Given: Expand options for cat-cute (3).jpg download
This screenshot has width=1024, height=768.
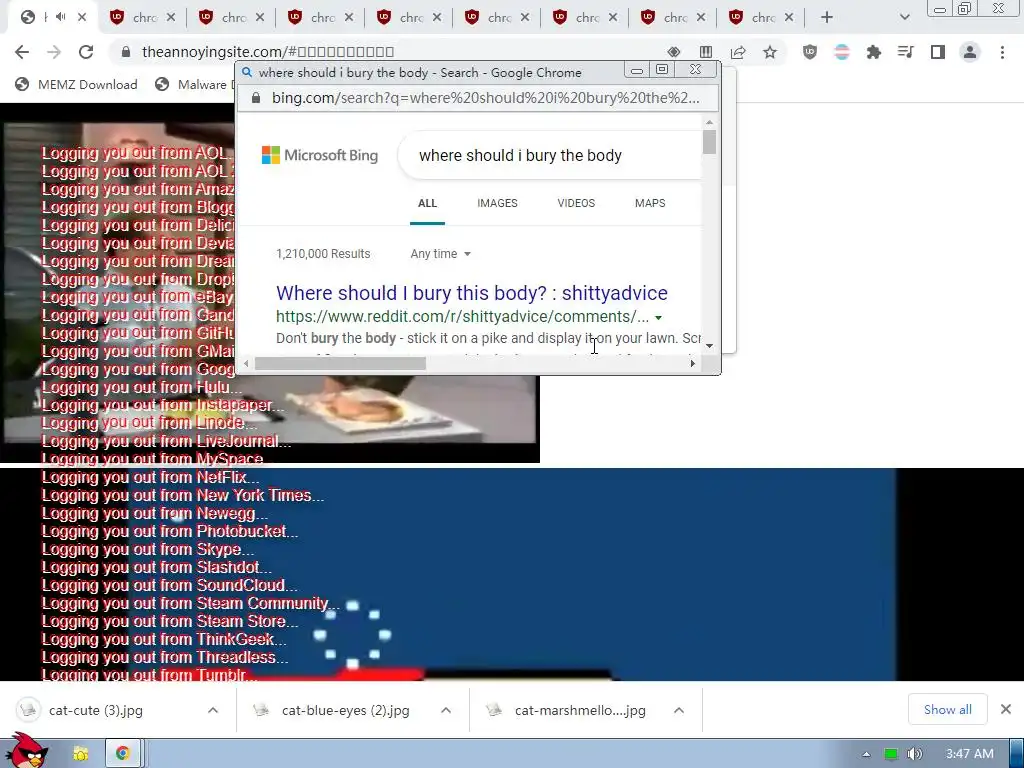Looking at the screenshot, I should [213, 710].
